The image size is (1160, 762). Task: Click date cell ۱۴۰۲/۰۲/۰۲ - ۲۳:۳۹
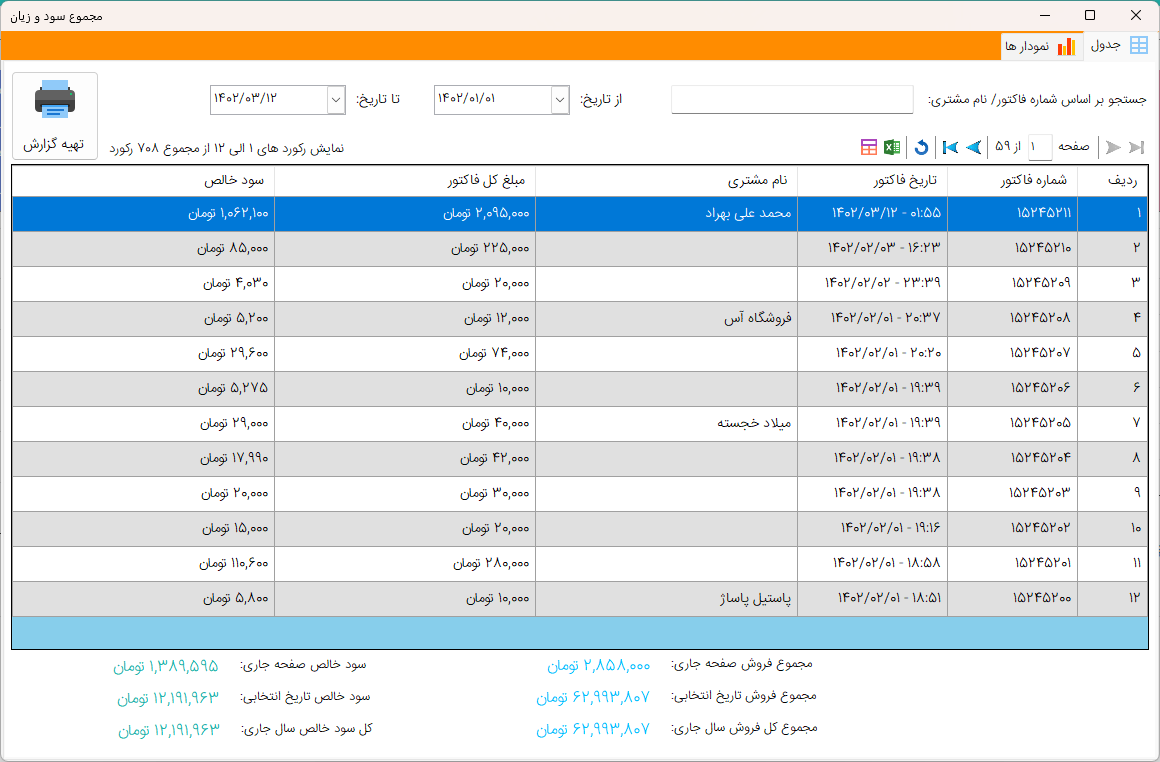point(873,283)
